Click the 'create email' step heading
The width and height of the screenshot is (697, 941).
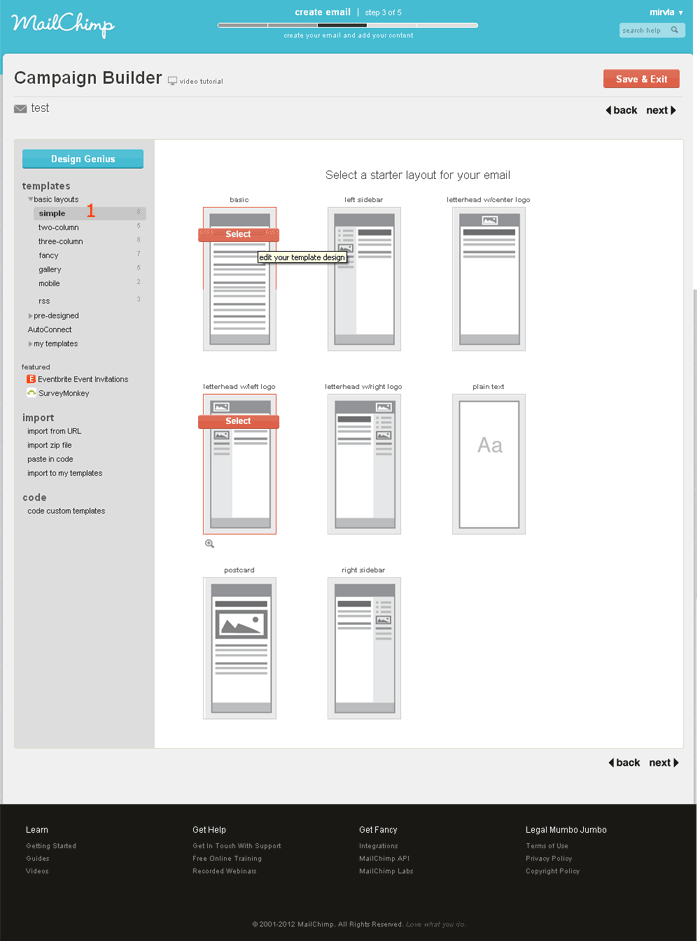pos(322,12)
